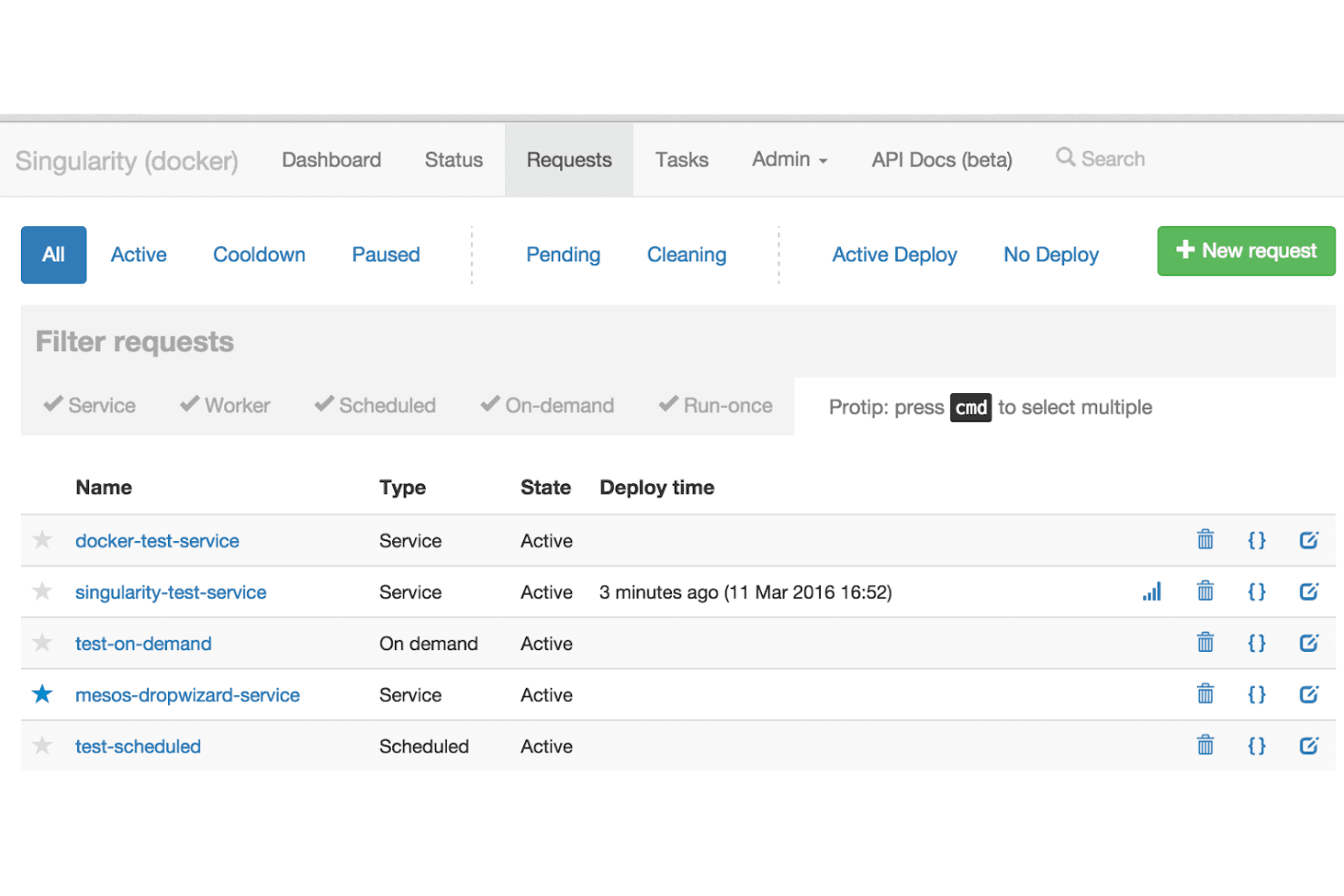
Task: Edit the test-scheduled request
Action: (x=1309, y=745)
